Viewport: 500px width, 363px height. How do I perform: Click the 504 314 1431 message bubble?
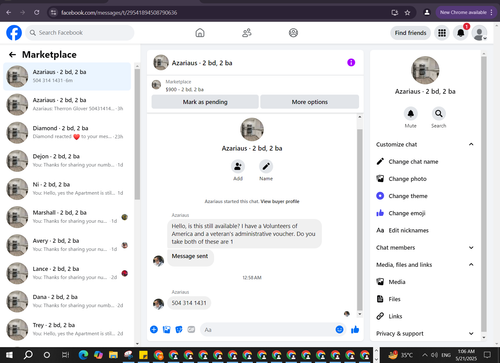pos(189,303)
